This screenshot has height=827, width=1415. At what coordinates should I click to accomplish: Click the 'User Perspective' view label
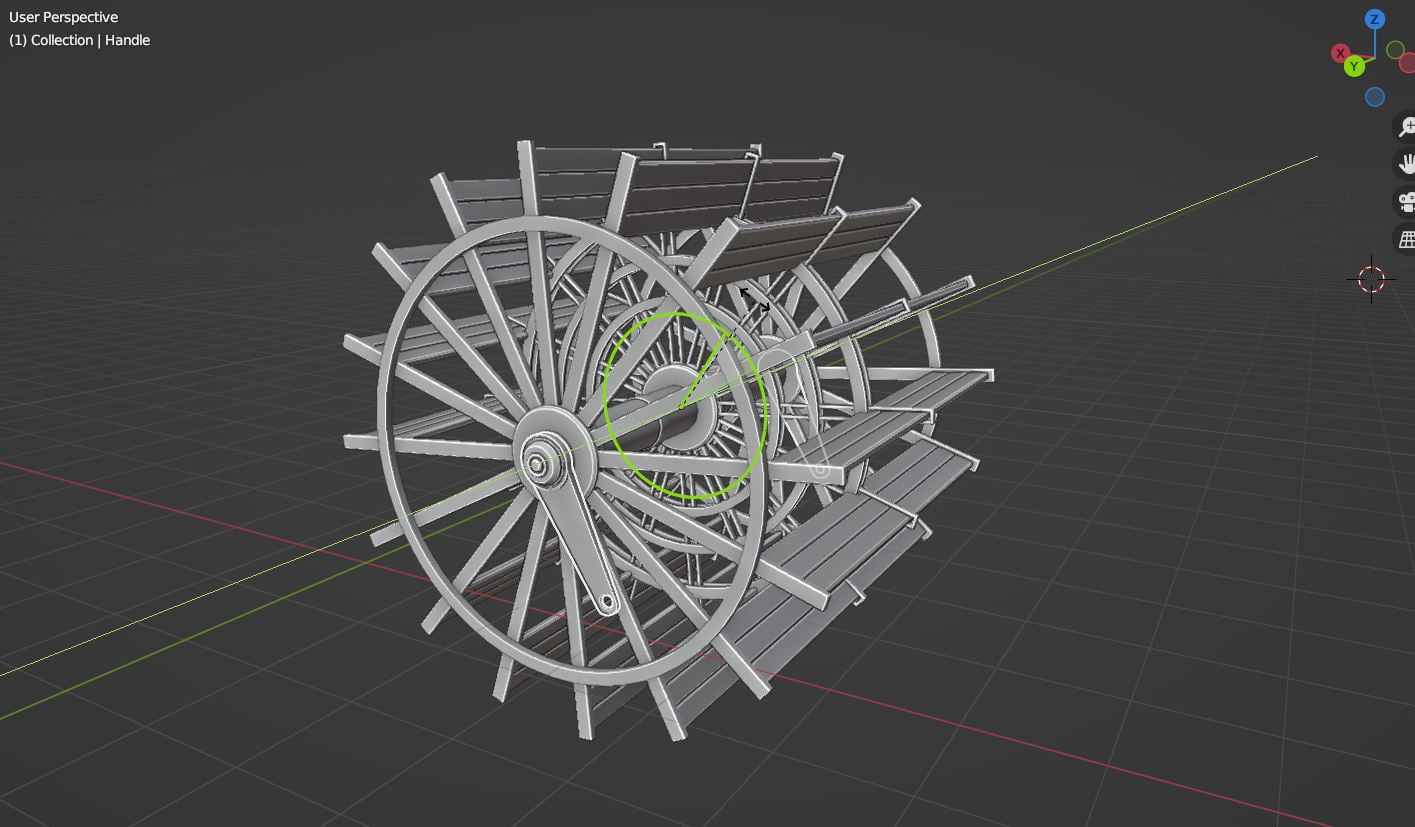(64, 17)
